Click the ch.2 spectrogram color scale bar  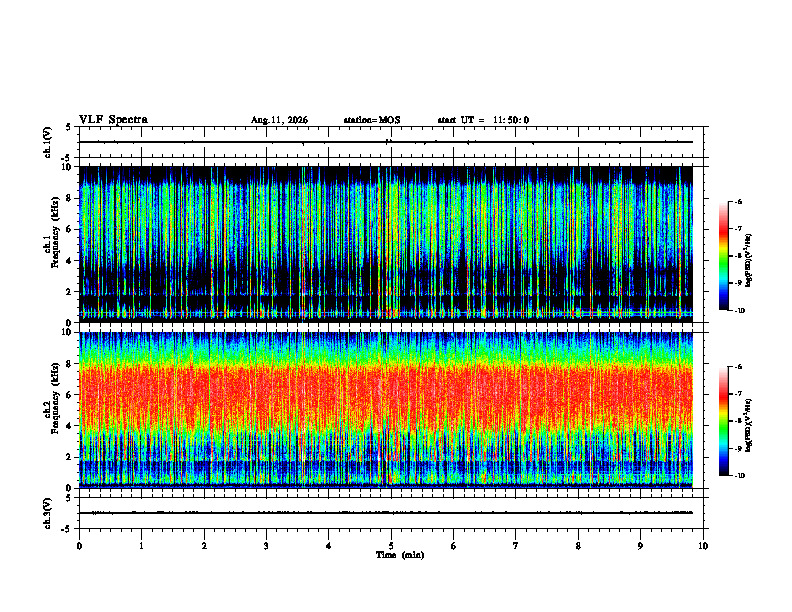tap(723, 421)
